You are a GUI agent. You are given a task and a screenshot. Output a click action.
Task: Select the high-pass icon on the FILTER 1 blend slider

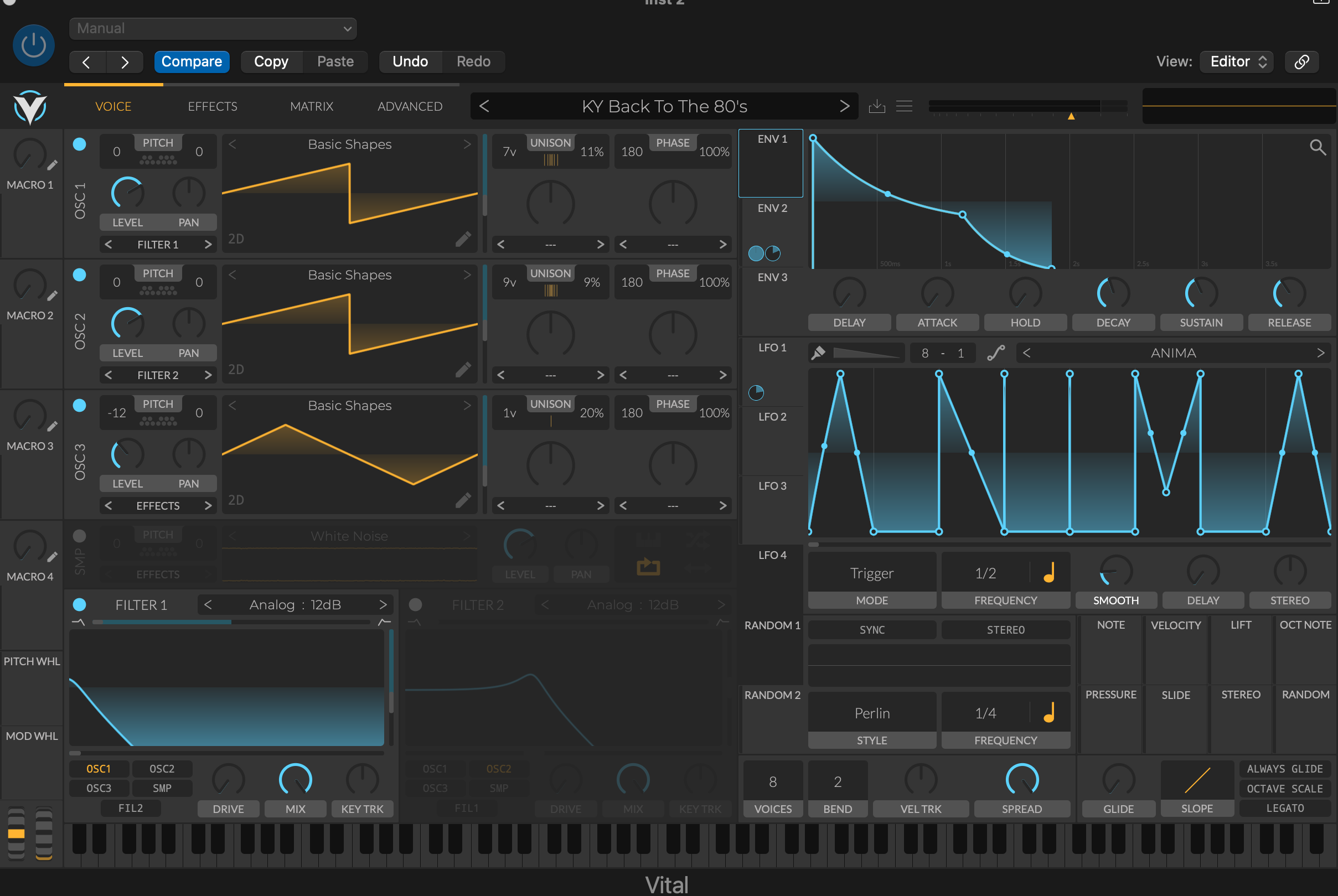(385, 621)
